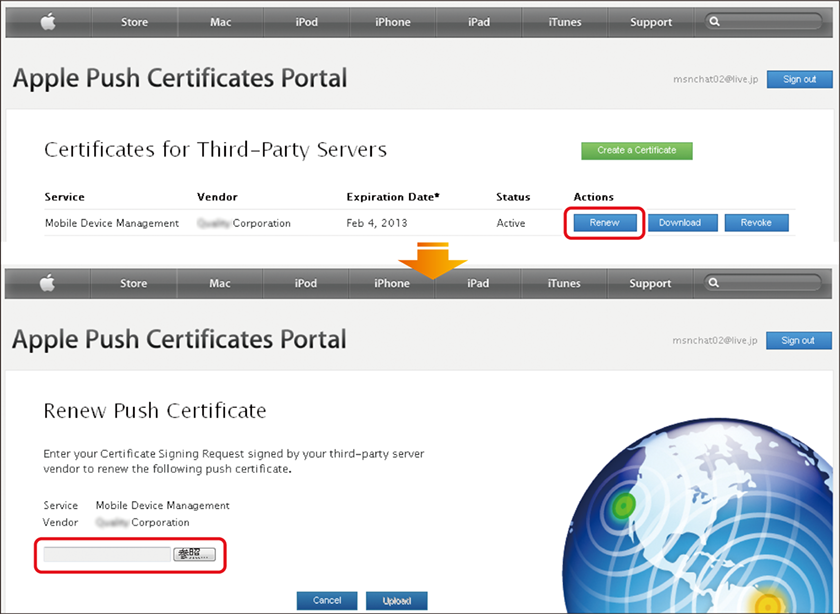840x614 pixels.
Task: Open the iPod menu on the Certificates list page
Action: click(x=306, y=22)
